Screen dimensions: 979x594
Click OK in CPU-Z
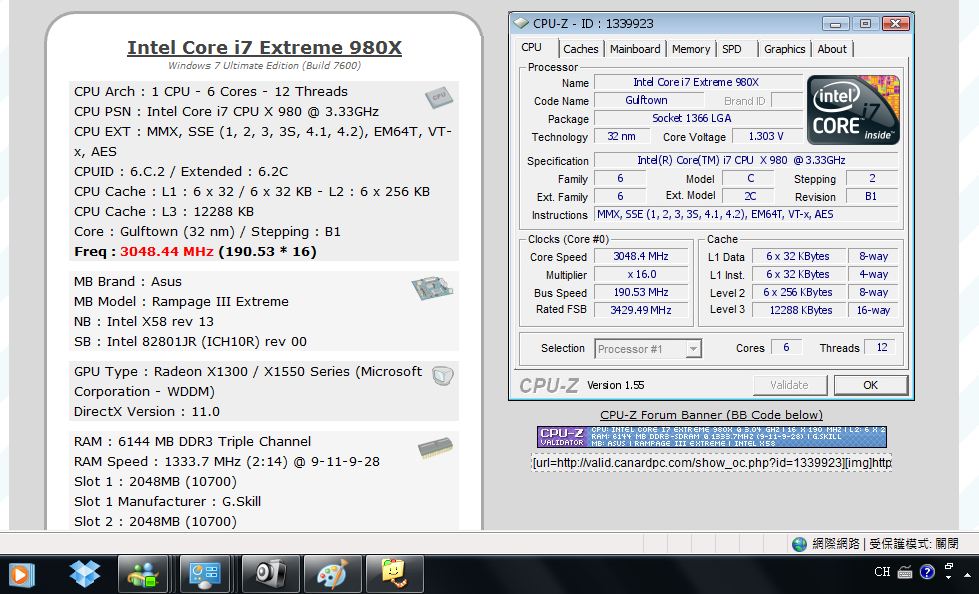870,385
